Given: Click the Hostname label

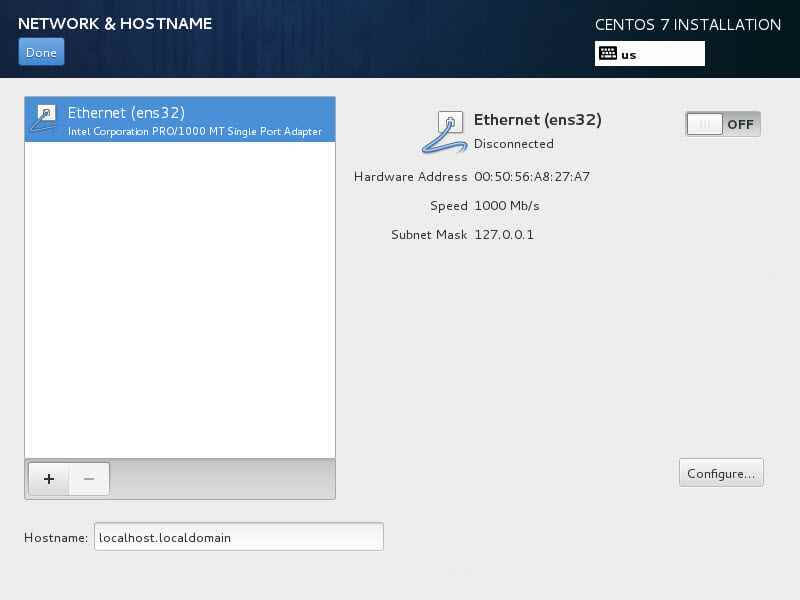Looking at the screenshot, I should pyautogui.click(x=56, y=538).
